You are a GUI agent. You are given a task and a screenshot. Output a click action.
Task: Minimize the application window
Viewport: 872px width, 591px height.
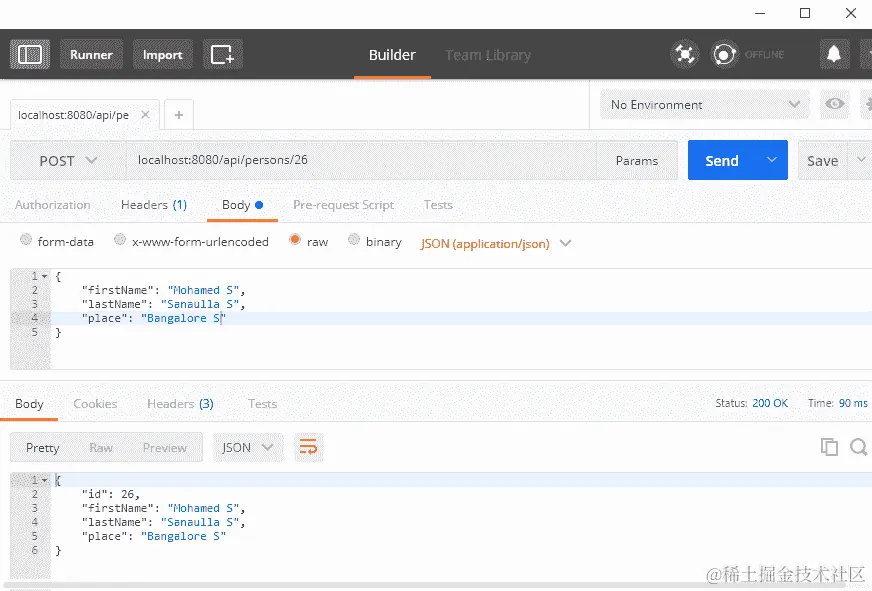(x=760, y=13)
